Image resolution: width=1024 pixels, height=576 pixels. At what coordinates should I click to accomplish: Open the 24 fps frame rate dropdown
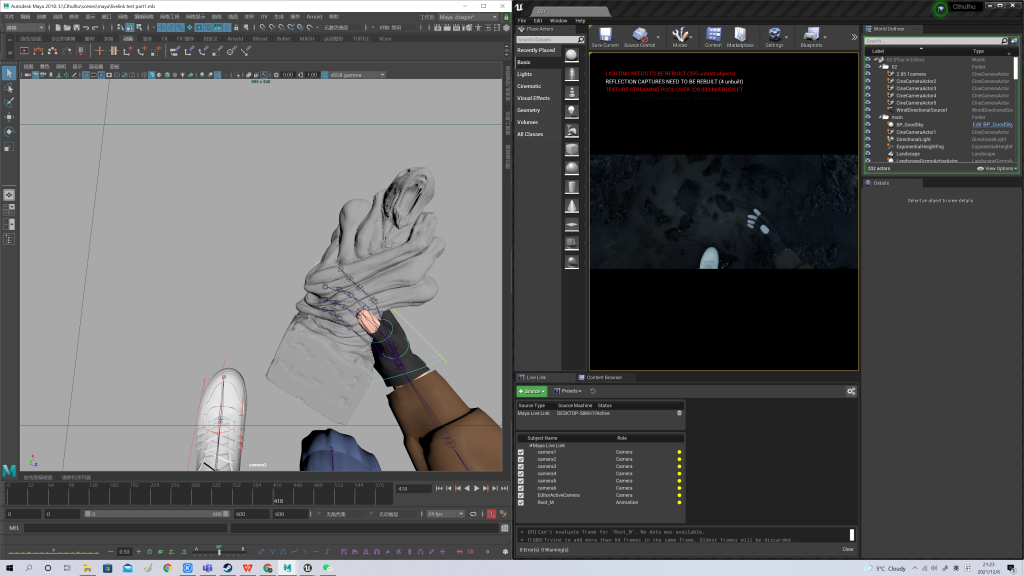pos(445,514)
